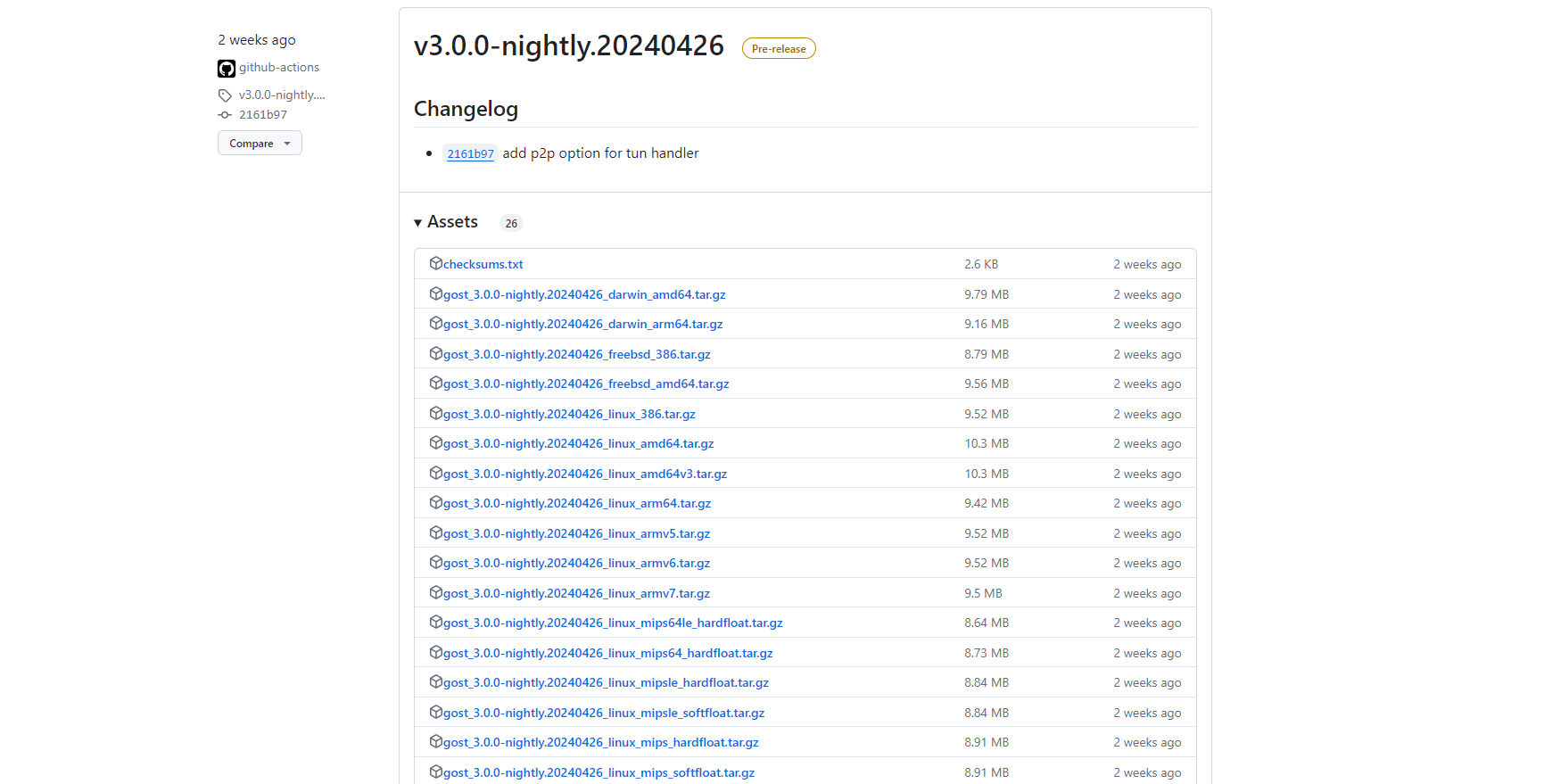The image size is (1544, 784).
Task: Click the commit icon beside 2161b97
Action: coord(225,115)
